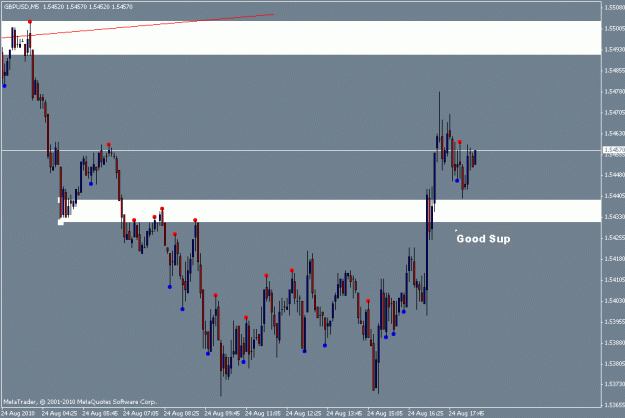
Task: Click the '24 Aug 04:25' time axis label
Action: click(x=59, y=413)
